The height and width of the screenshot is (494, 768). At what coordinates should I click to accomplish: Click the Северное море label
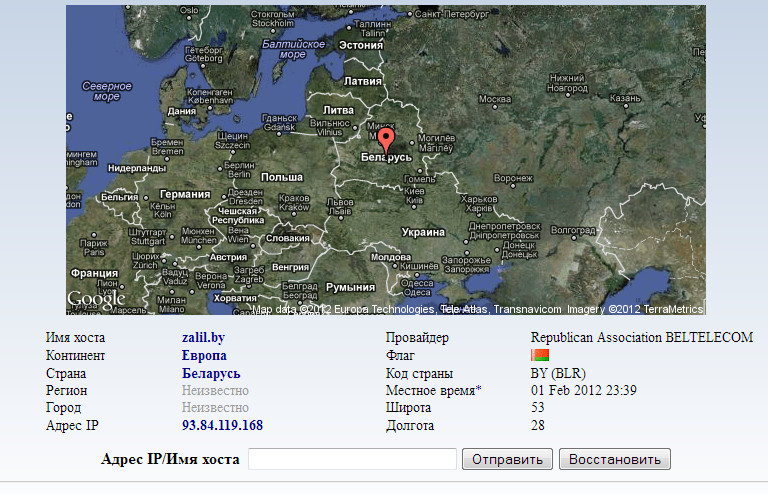tap(107, 91)
